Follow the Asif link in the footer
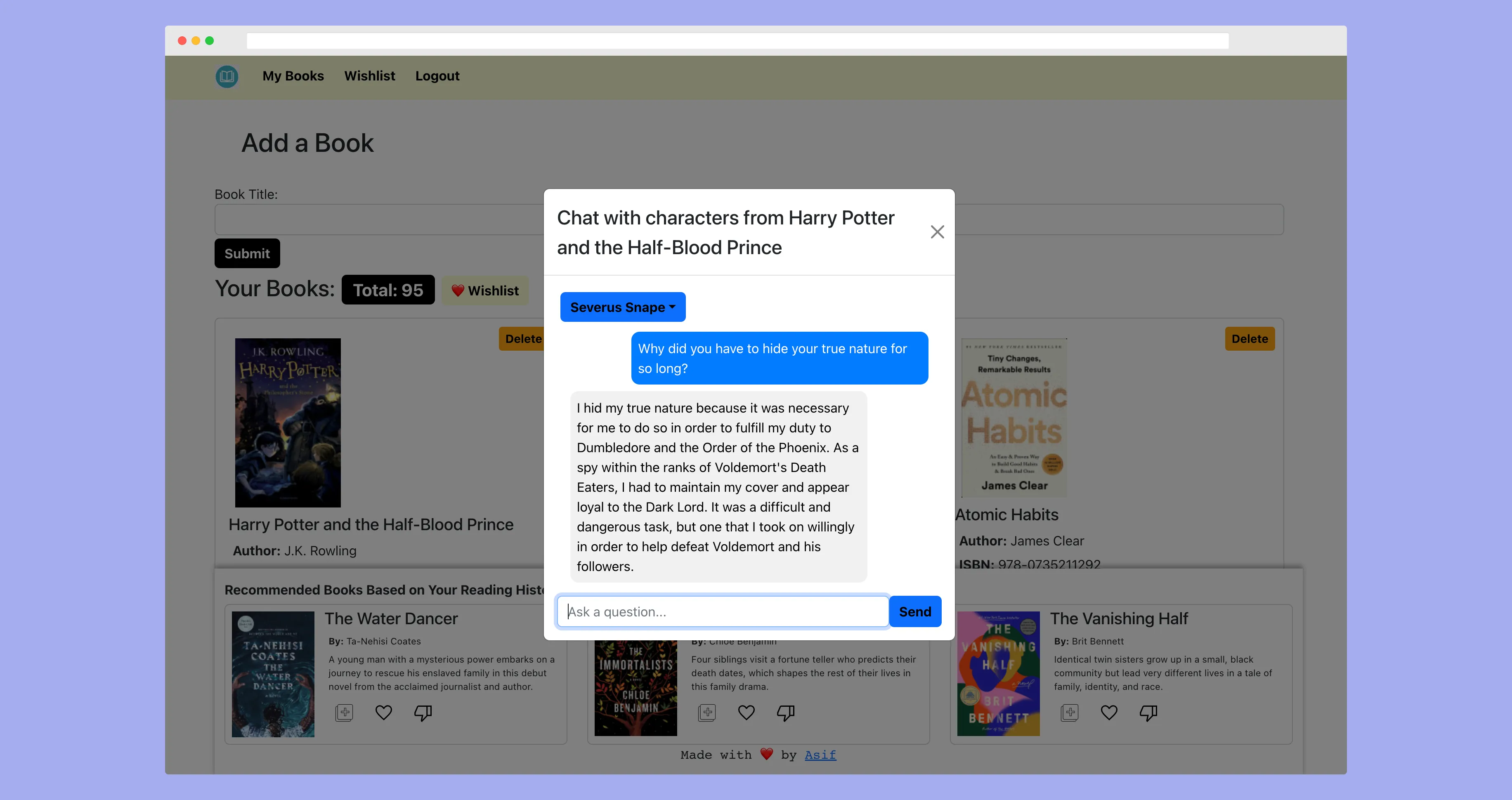Screen dimensions: 1512x800 tap(820, 755)
